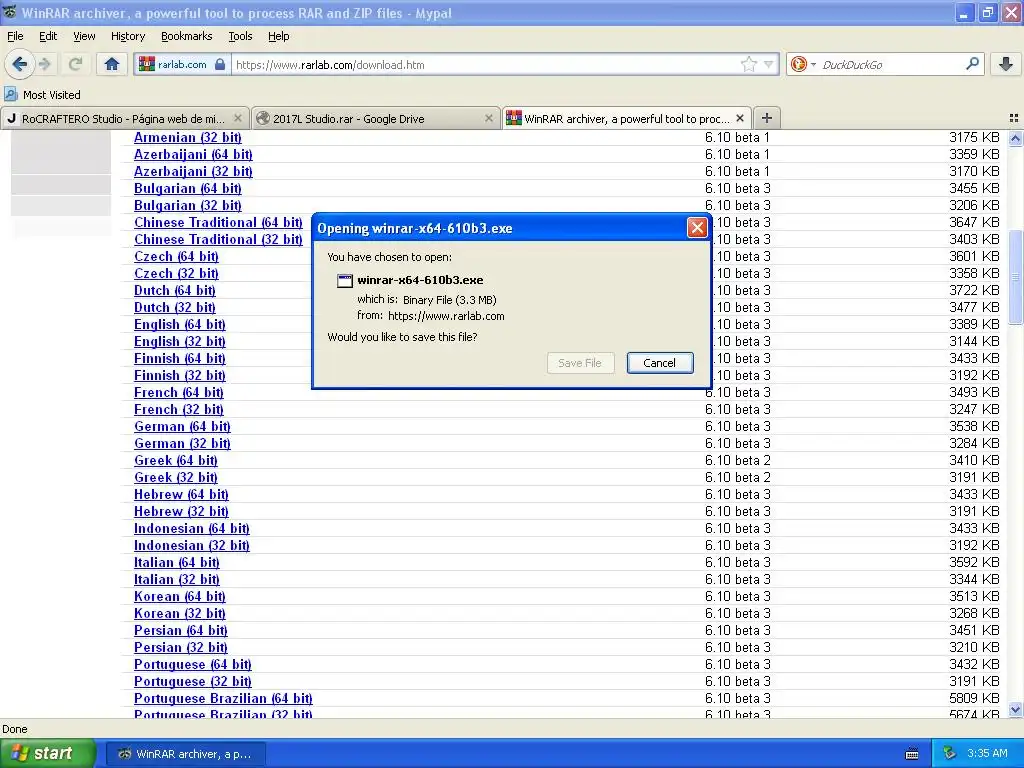Open the Bookmarks menu

pyautogui.click(x=186, y=36)
